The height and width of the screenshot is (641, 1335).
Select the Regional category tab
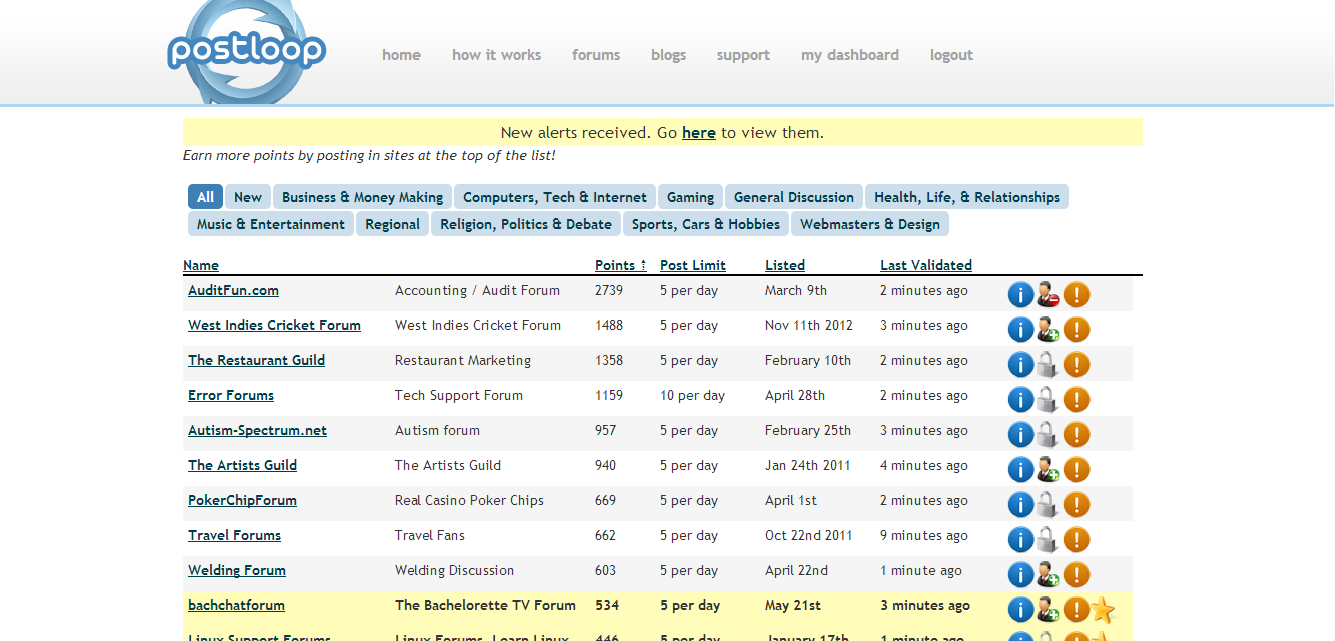[x=392, y=224]
